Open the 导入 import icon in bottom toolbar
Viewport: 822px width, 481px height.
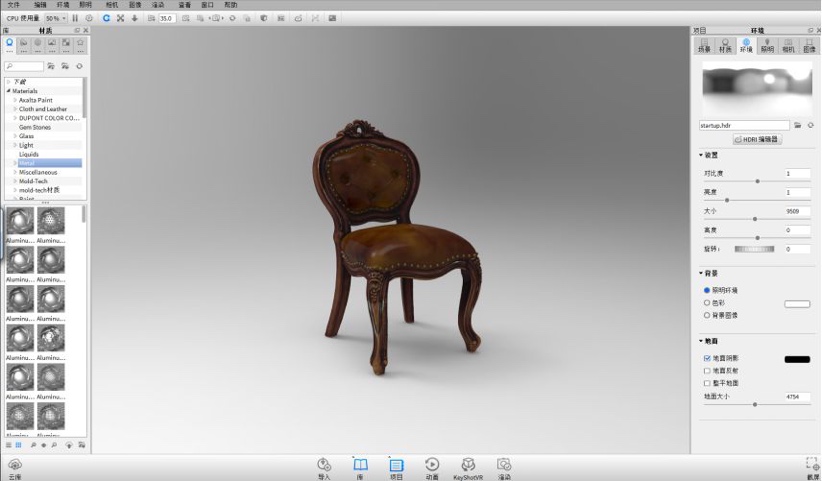pyautogui.click(x=324, y=467)
